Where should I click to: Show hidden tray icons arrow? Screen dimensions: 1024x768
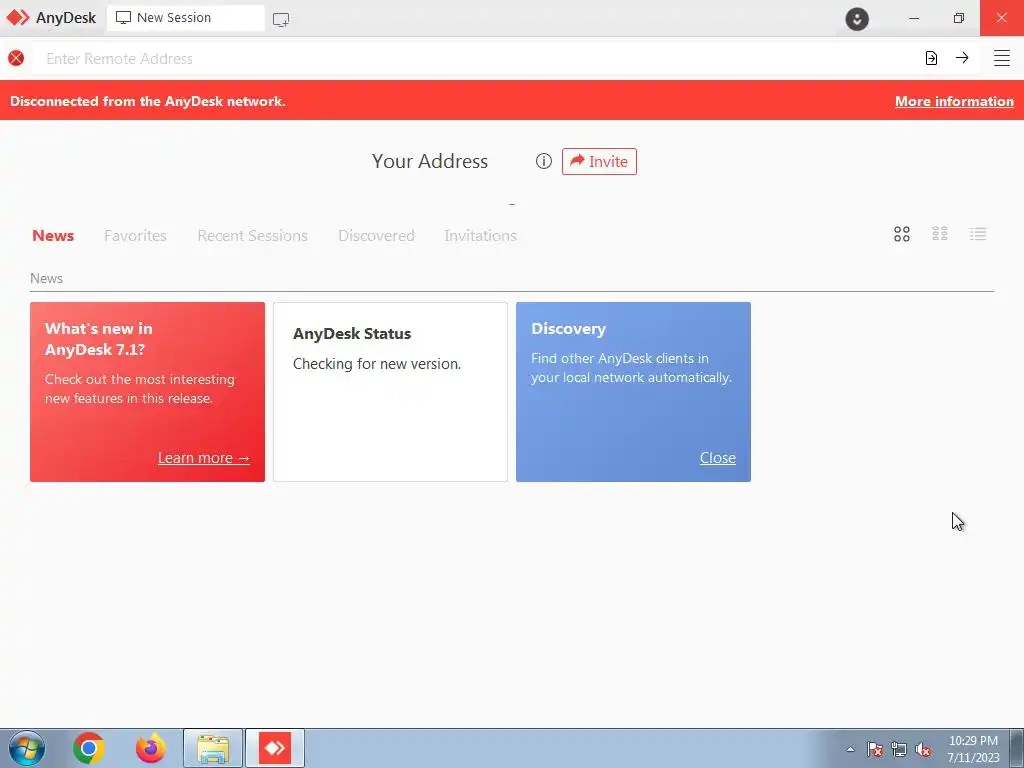click(x=850, y=749)
